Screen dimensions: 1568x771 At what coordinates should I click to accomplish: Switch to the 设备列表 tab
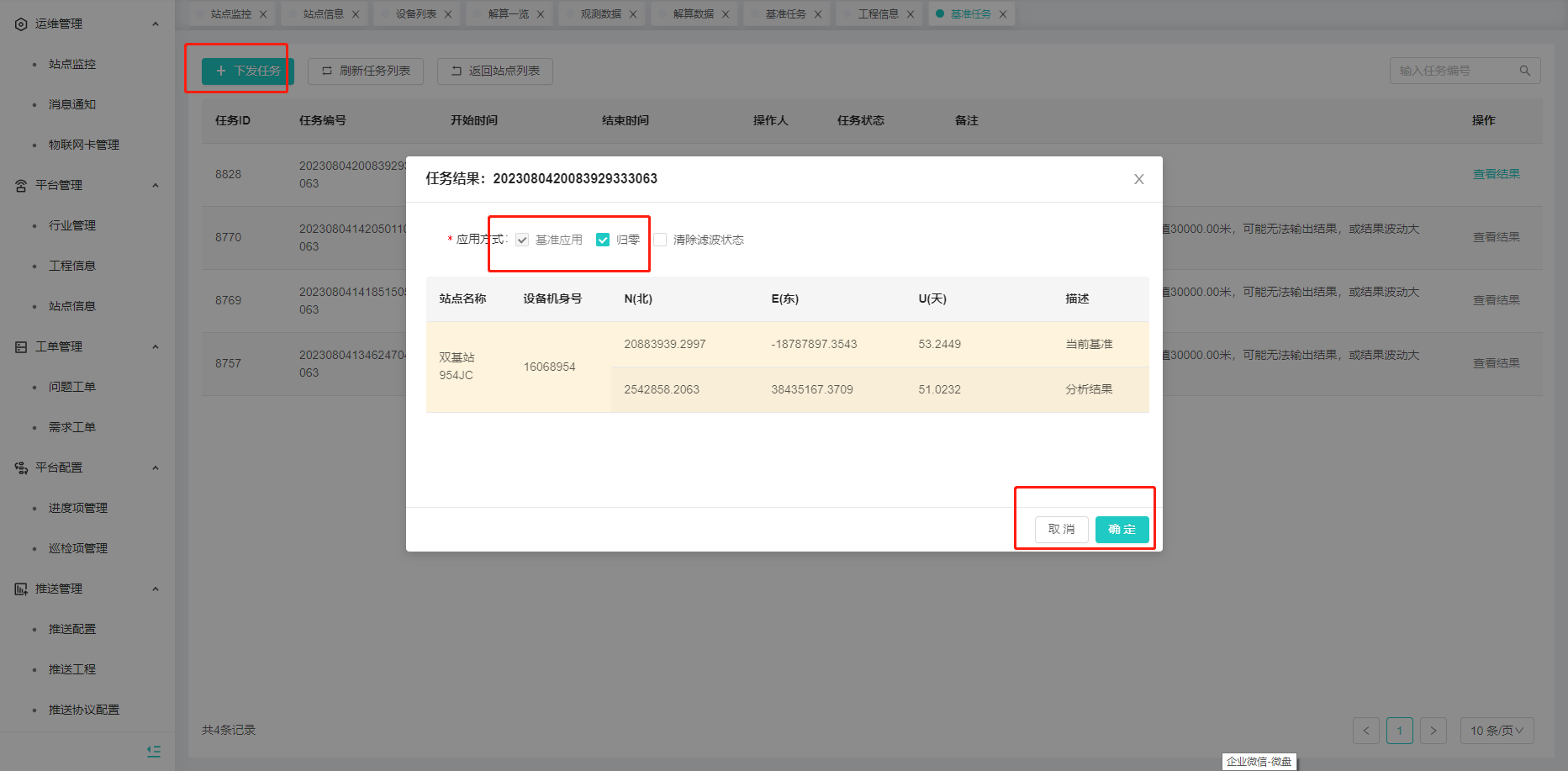click(x=415, y=14)
